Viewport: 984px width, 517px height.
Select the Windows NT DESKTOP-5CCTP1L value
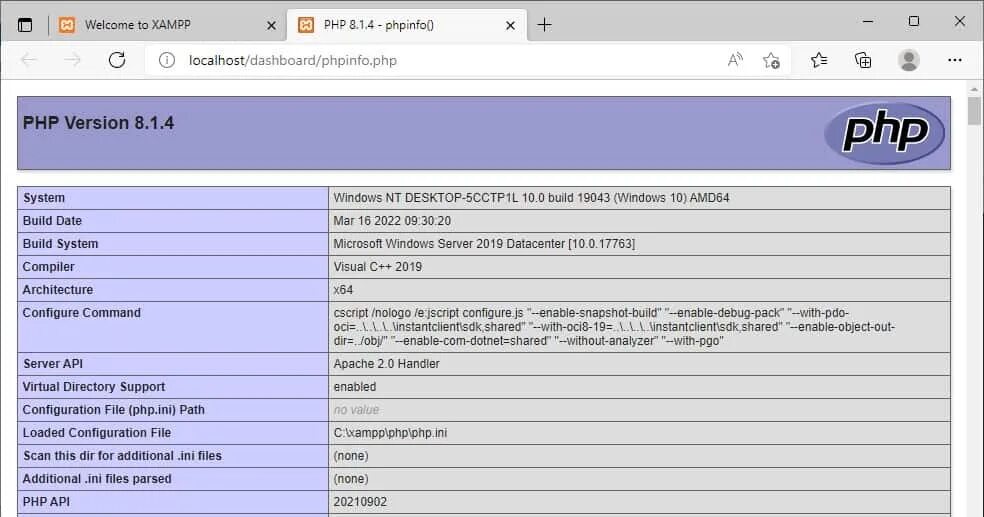(x=532, y=198)
